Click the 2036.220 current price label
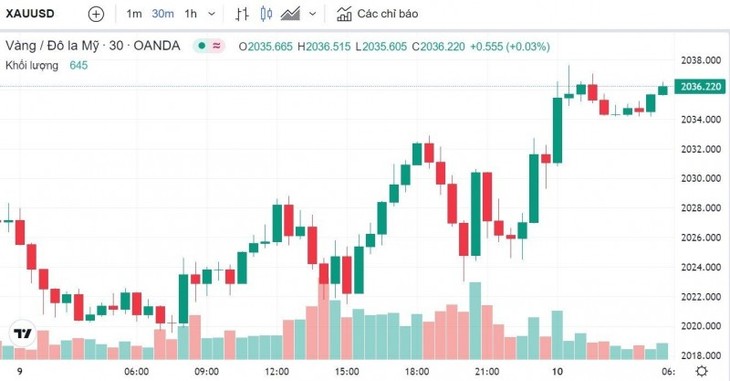Image resolution: width=730 pixels, height=381 pixels. click(x=700, y=87)
